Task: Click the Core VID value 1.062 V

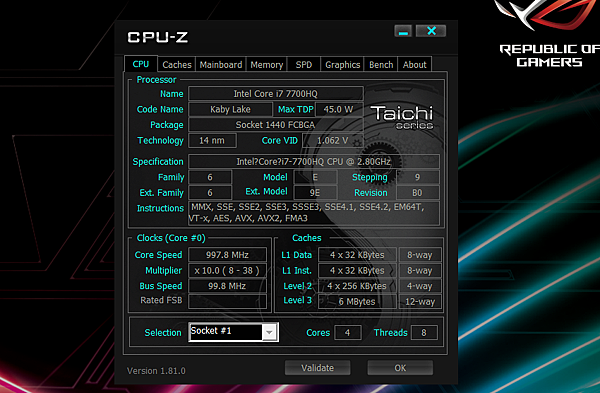Action: (333, 140)
